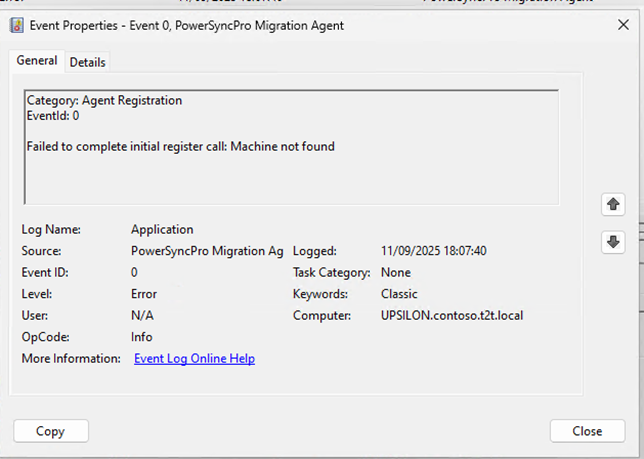The width and height of the screenshot is (644, 459).
Task: Click the OpCode value 'Info'
Action: click(x=142, y=337)
